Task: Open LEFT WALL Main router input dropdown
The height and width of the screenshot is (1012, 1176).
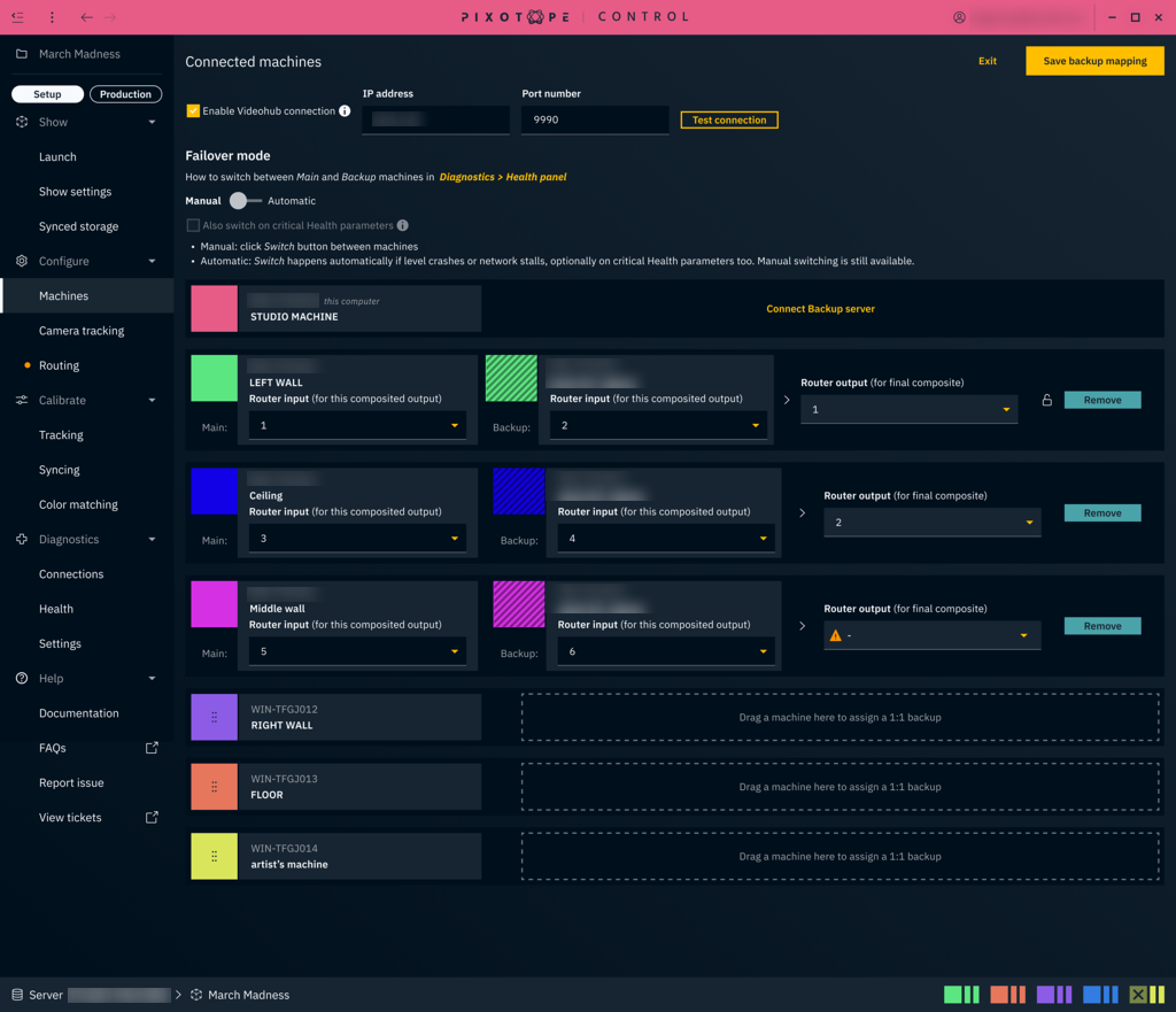Action: coord(357,426)
